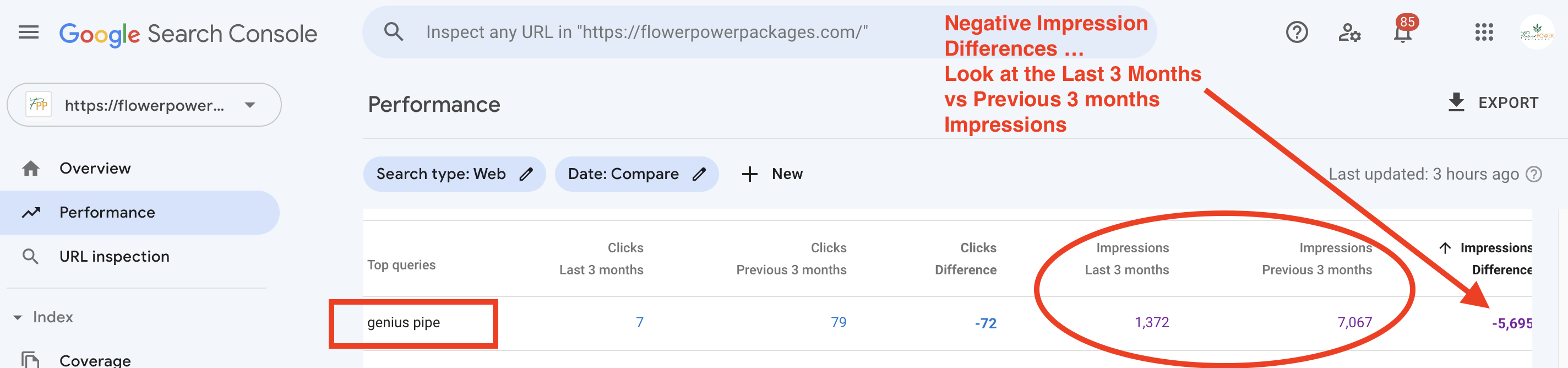Click the Export download icon
Image resolution: width=1568 pixels, height=368 pixels.
pos(1455,102)
